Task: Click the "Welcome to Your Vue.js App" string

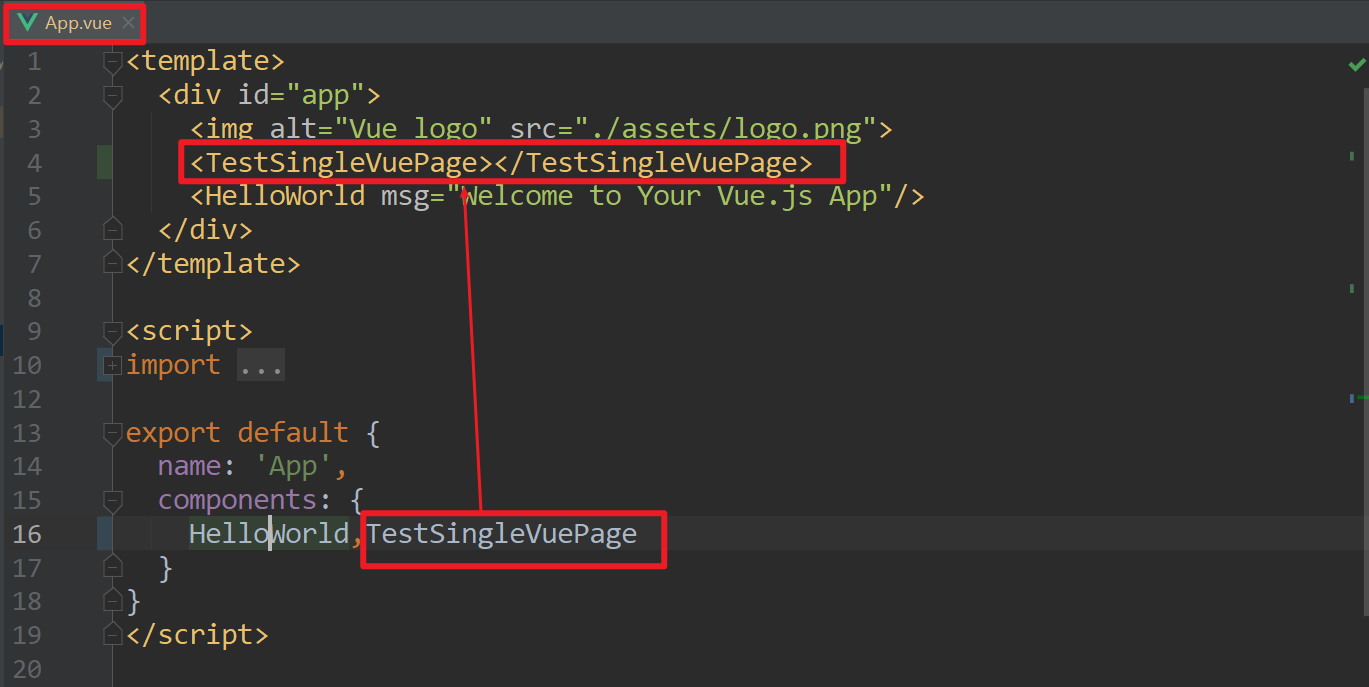Action: pyautogui.click(x=669, y=196)
